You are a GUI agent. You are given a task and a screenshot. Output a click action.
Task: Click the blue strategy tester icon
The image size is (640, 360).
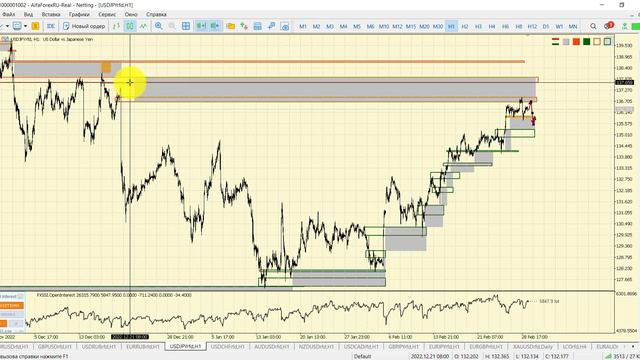pos(258,26)
